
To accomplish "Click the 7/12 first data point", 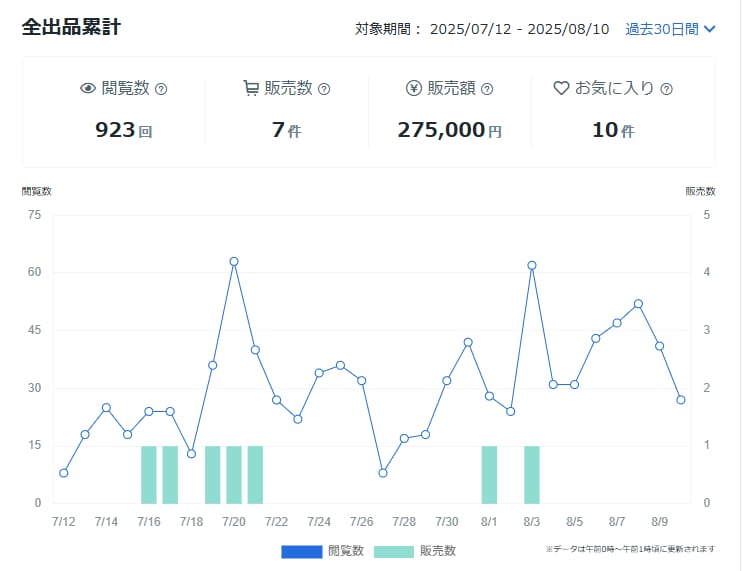I will click(x=64, y=473).
